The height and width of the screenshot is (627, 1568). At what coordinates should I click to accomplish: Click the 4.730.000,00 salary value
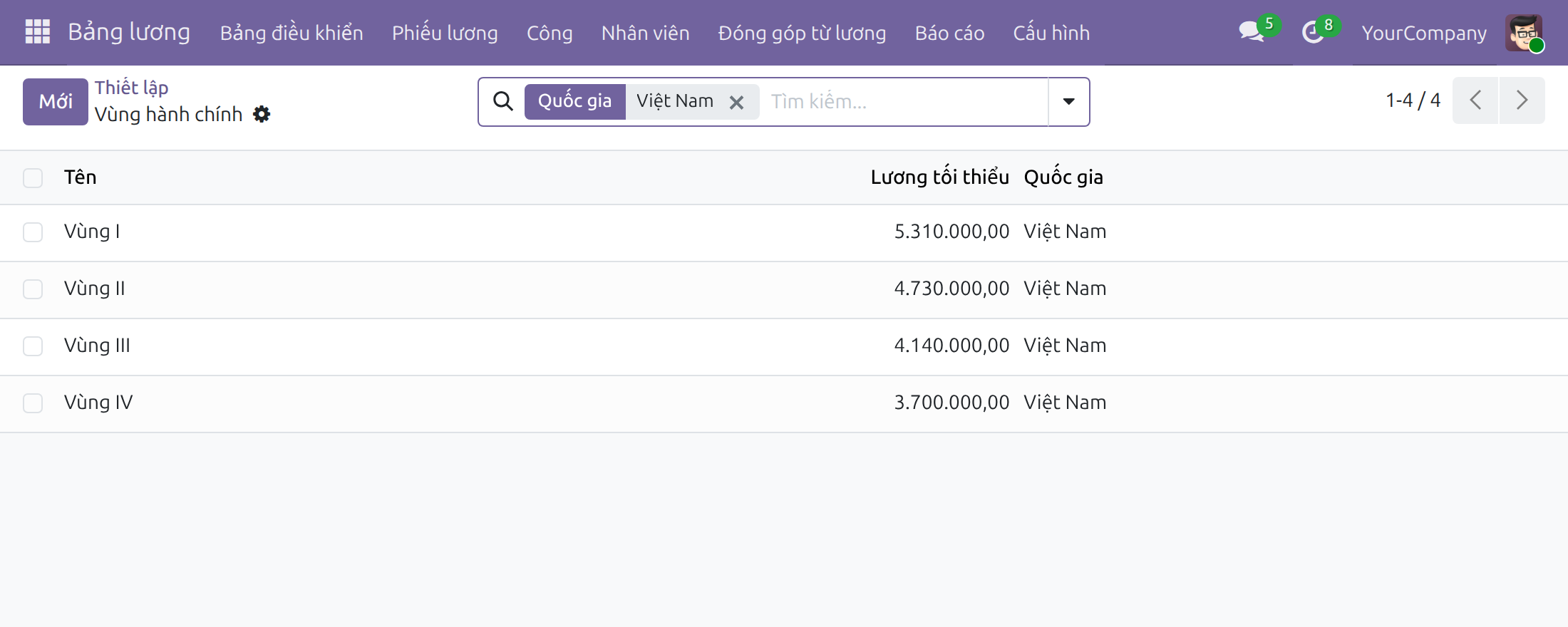tap(951, 289)
